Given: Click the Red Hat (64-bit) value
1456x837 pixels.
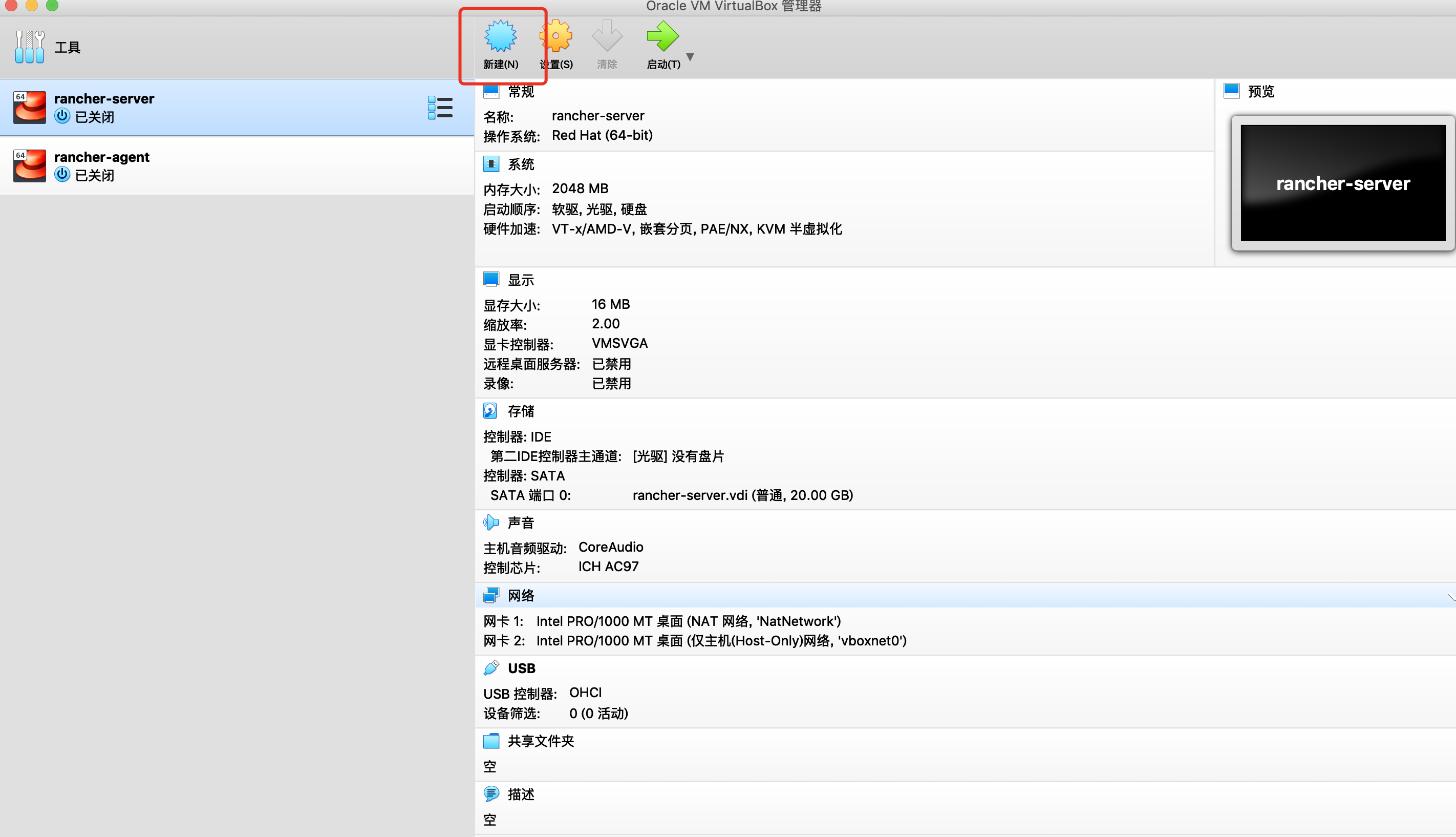Looking at the screenshot, I should coord(602,135).
